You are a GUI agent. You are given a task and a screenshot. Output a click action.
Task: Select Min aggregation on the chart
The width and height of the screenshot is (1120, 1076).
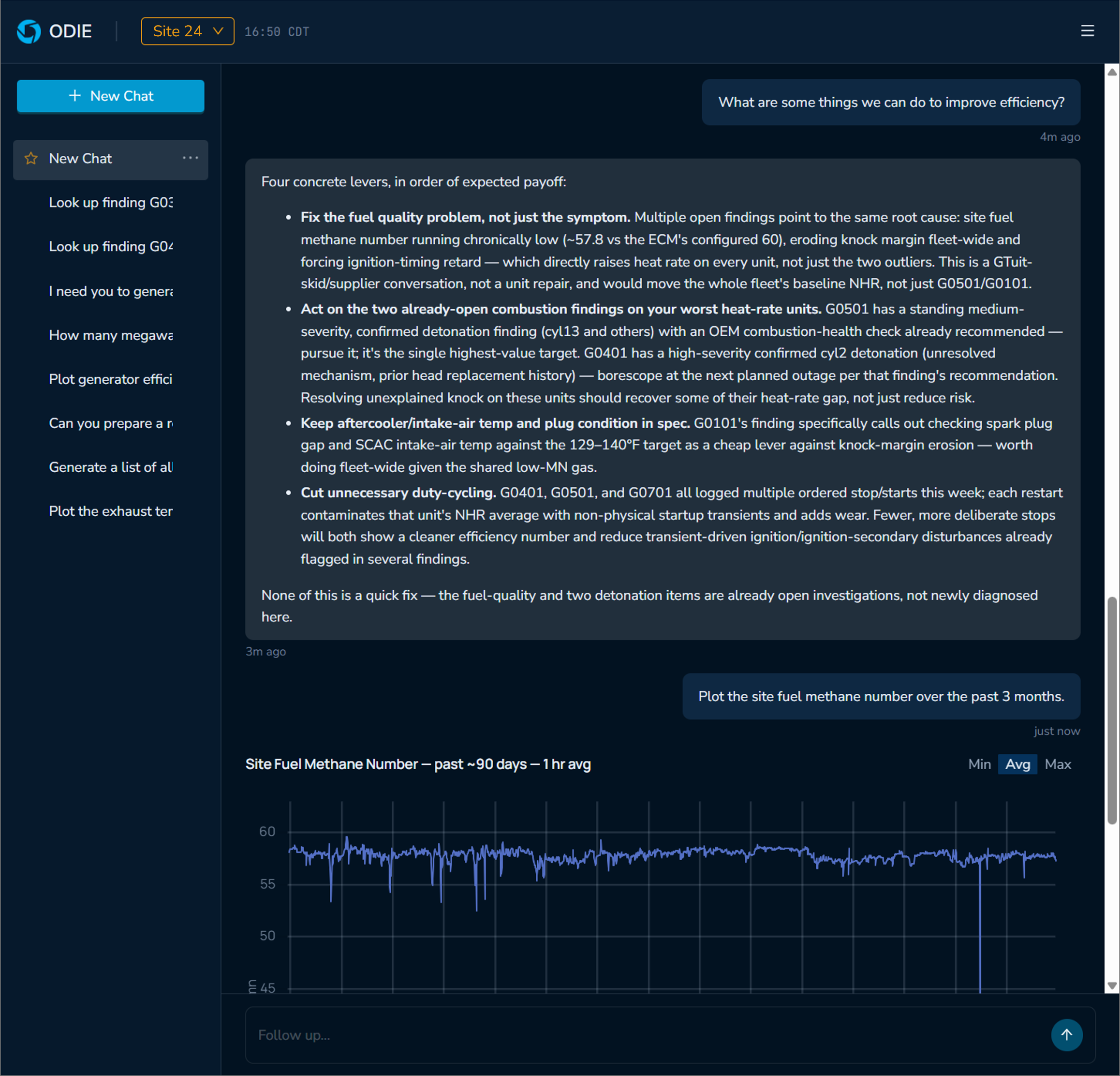coord(979,764)
